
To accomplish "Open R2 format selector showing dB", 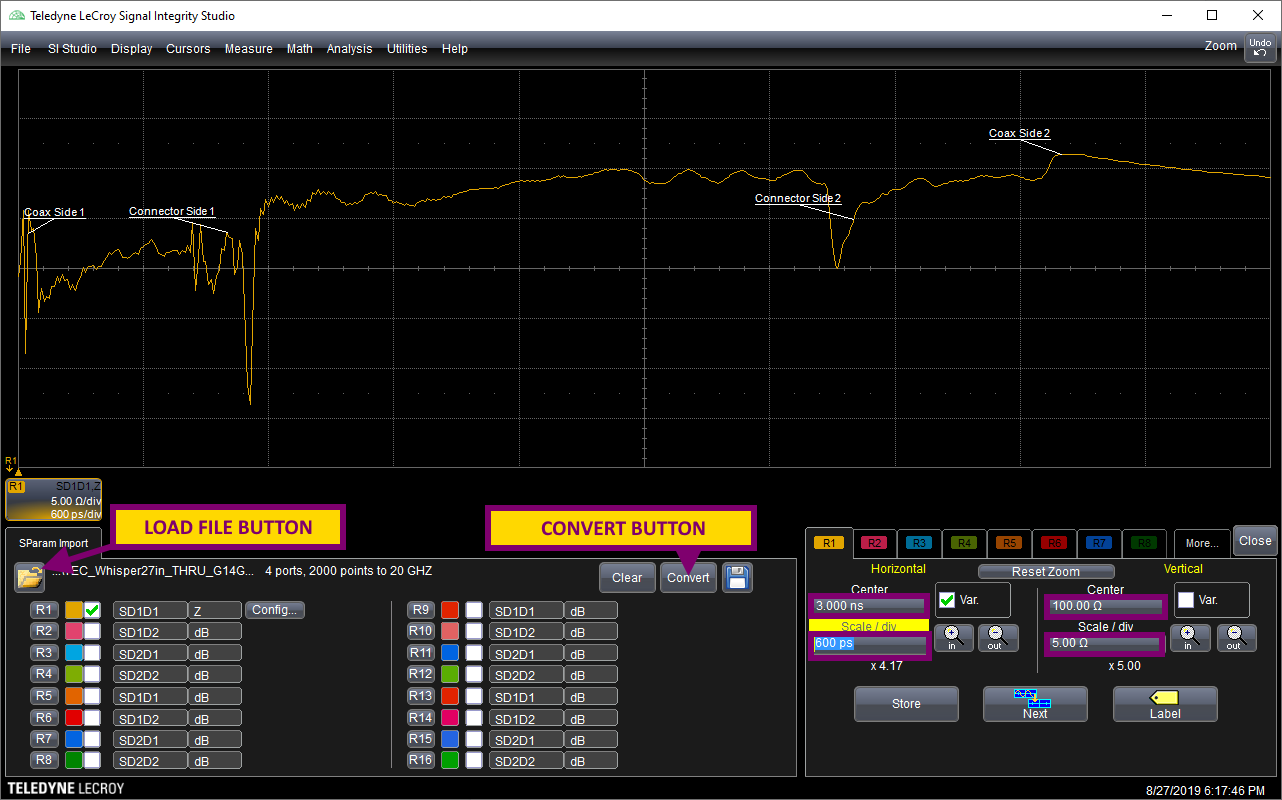I will (x=216, y=631).
